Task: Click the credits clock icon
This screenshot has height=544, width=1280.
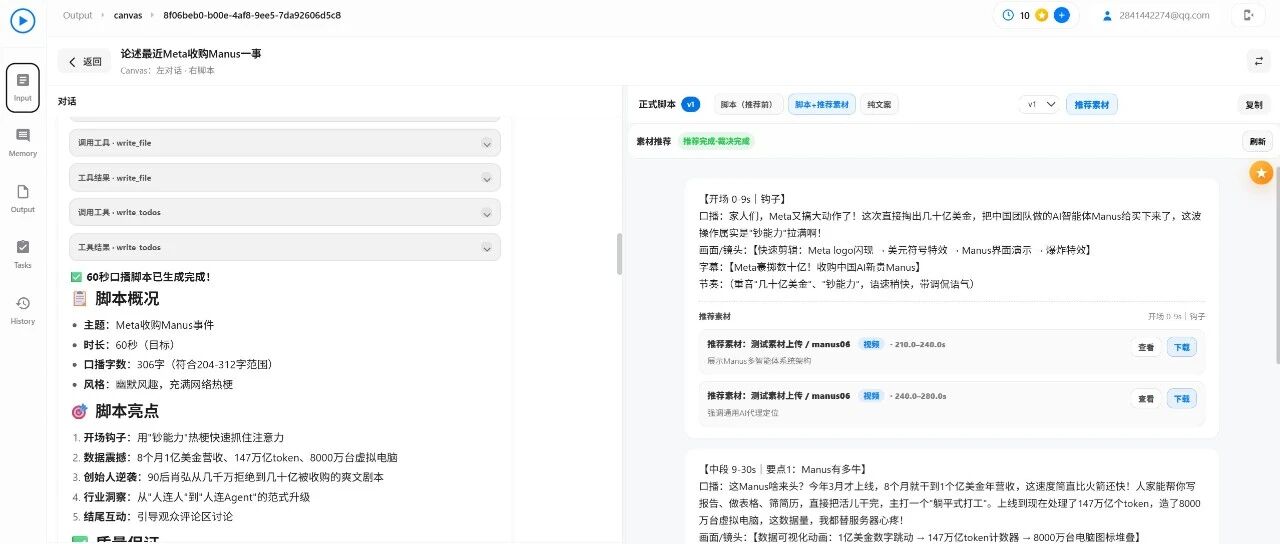Action: (1008, 15)
